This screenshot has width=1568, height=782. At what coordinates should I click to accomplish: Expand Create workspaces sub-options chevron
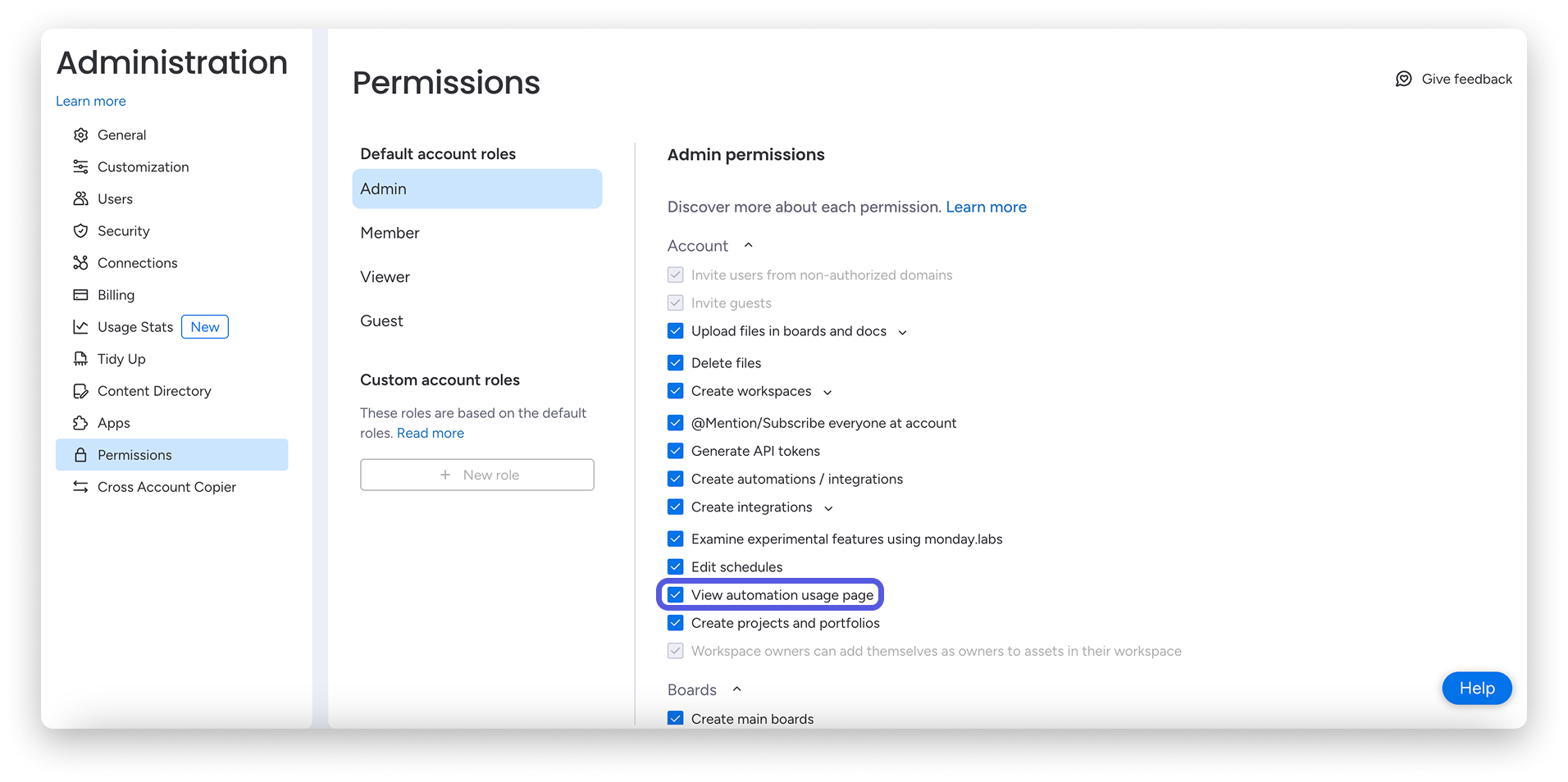pos(827,392)
